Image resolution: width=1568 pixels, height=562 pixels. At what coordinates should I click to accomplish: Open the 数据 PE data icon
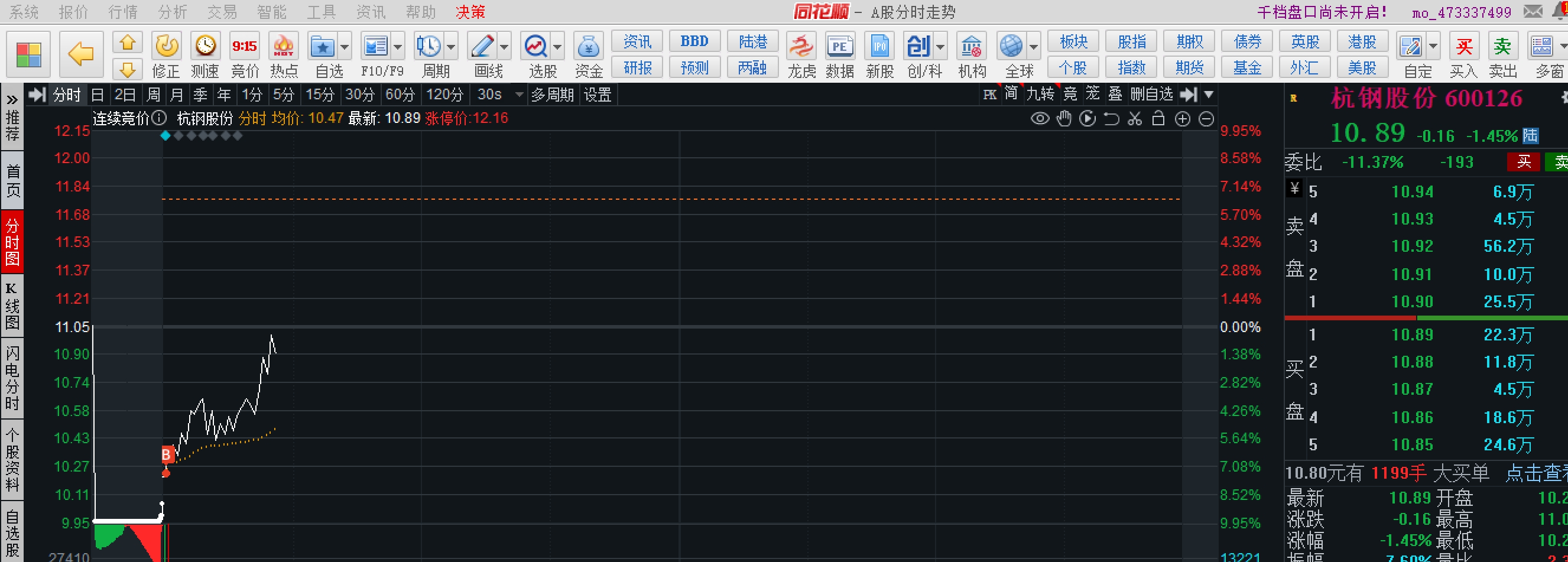(840, 46)
